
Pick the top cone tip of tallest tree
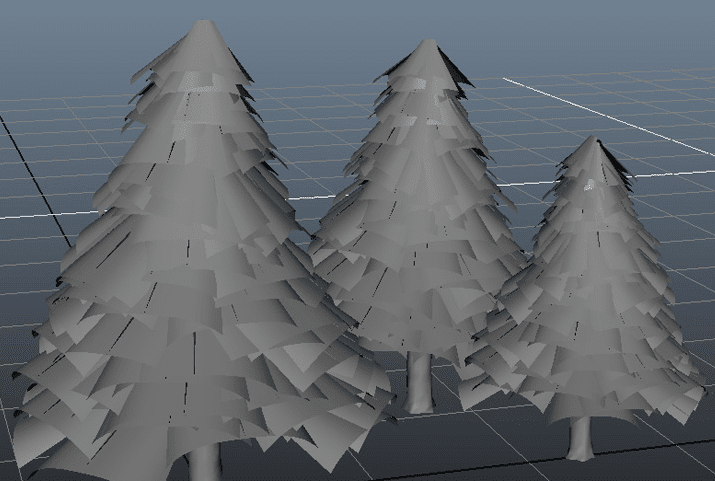coord(204,43)
